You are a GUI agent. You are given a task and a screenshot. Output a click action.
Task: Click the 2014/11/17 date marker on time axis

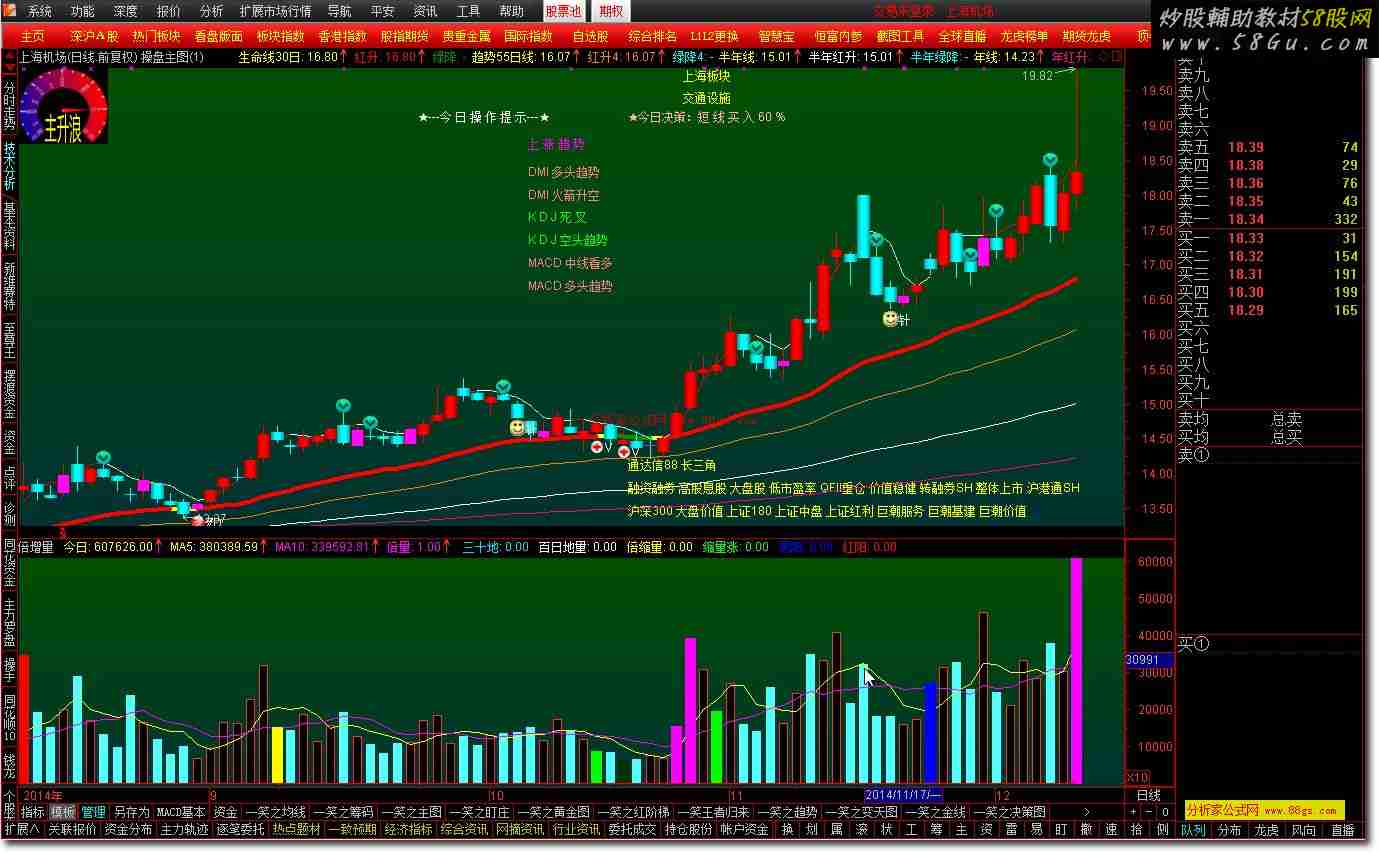point(903,795)
